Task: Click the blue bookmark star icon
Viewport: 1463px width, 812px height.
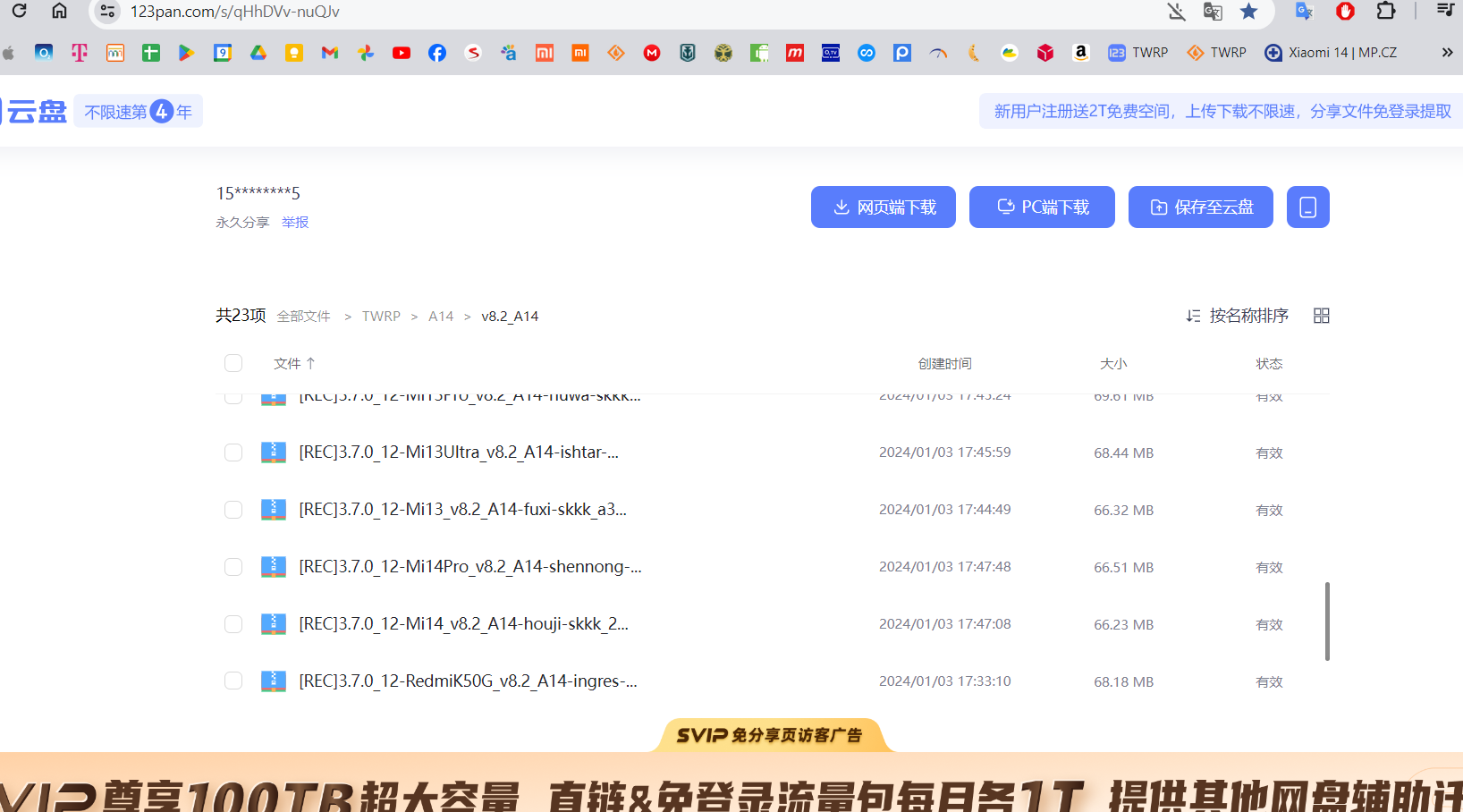Action: (x=1249, y=12)
